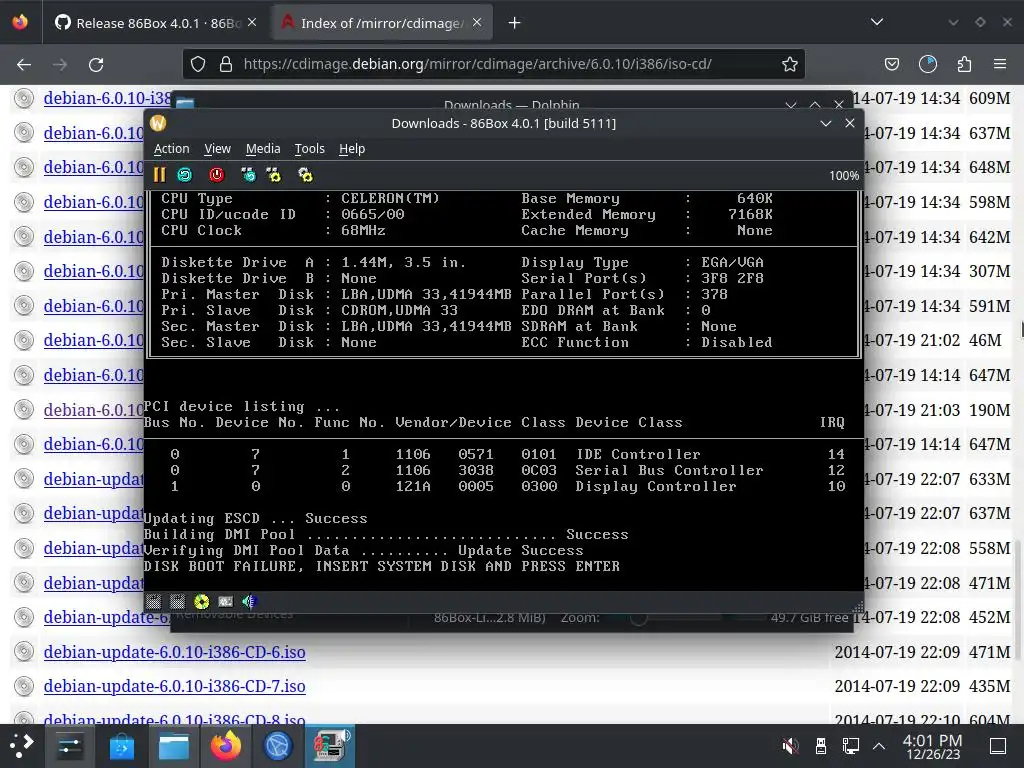Screen dimensions: 1024x768
Task: Open Dolphin file manager taskbar icon
Action: tap(174, 746)
